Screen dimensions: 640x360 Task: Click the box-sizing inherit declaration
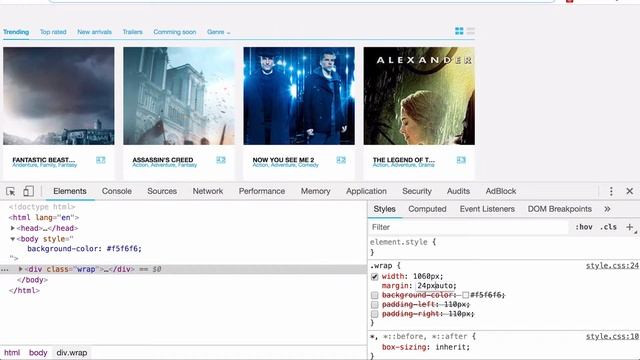pyautogui.click(x=426, y=347)
